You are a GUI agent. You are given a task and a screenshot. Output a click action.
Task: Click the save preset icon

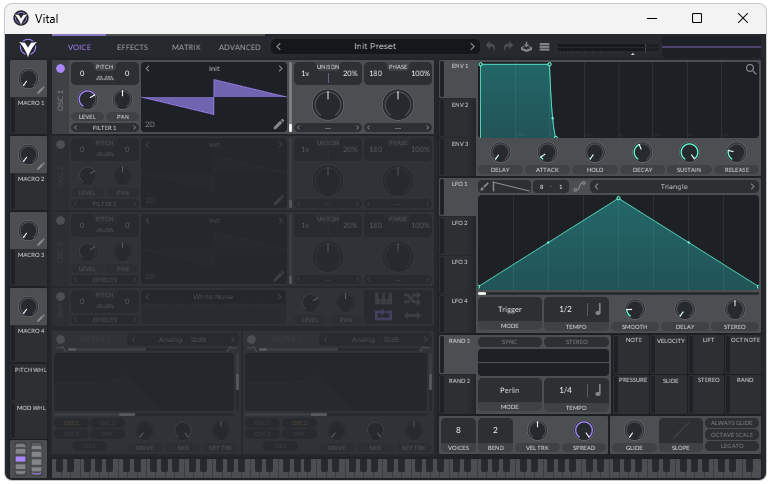[526, 47]
